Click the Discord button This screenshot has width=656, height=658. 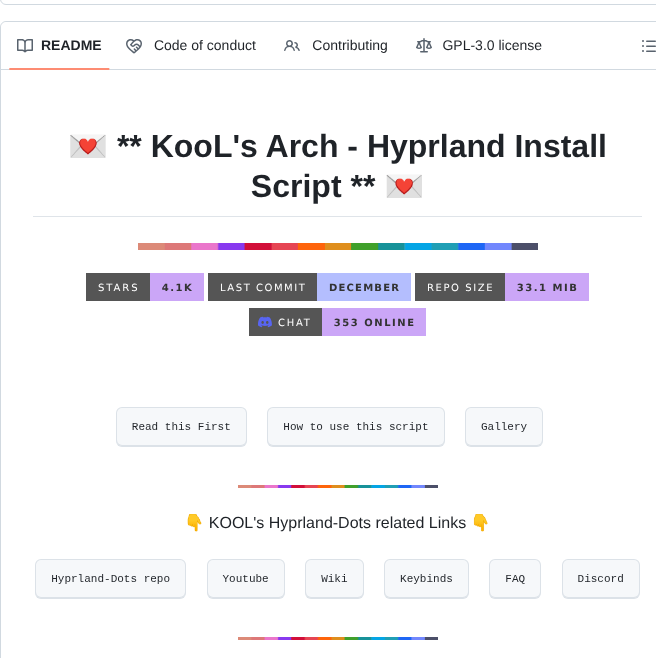coord(601,579)
